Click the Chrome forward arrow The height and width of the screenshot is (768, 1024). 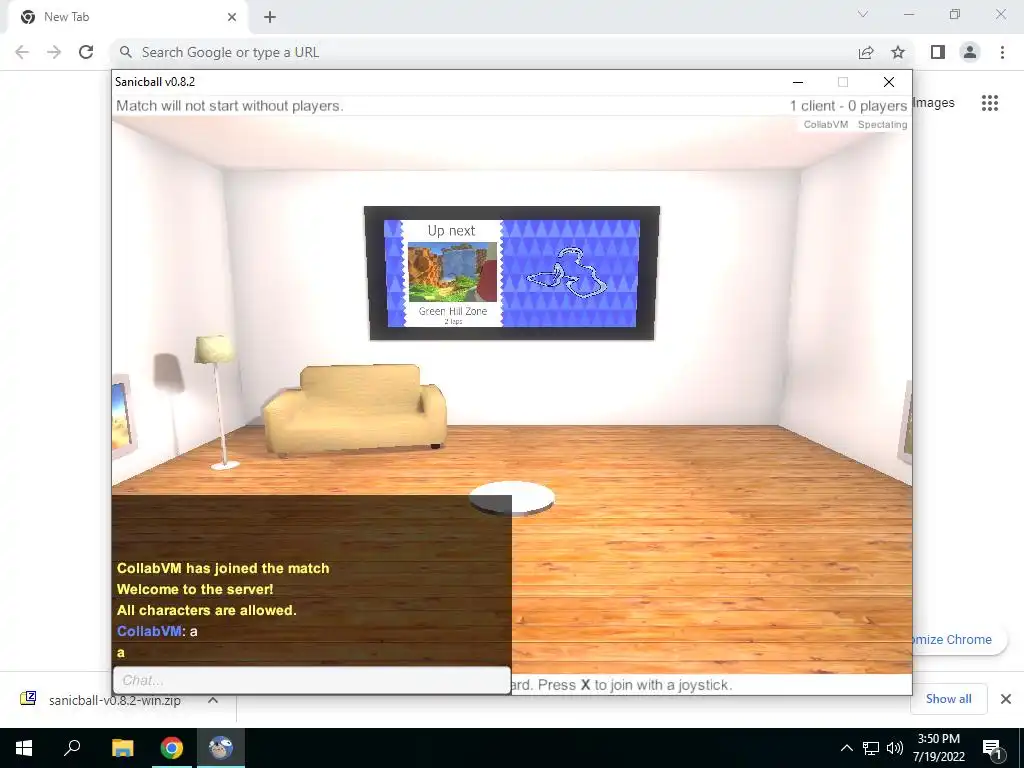coord(54,52)
